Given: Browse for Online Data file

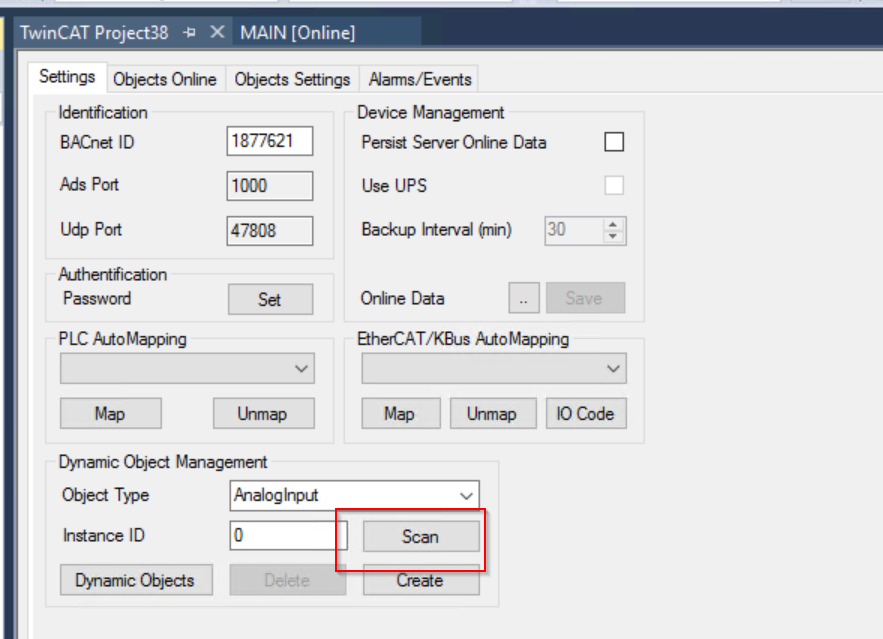Looking at the screenshot, I should click(524, 298).
